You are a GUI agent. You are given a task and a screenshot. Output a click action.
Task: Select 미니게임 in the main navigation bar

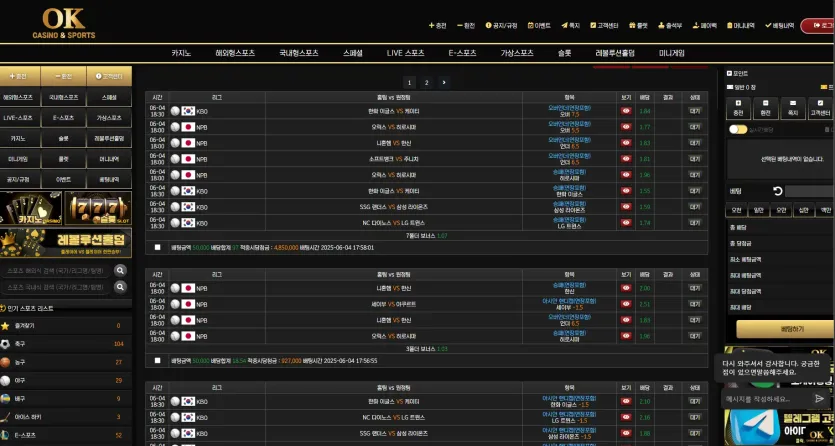pos(672,53)
